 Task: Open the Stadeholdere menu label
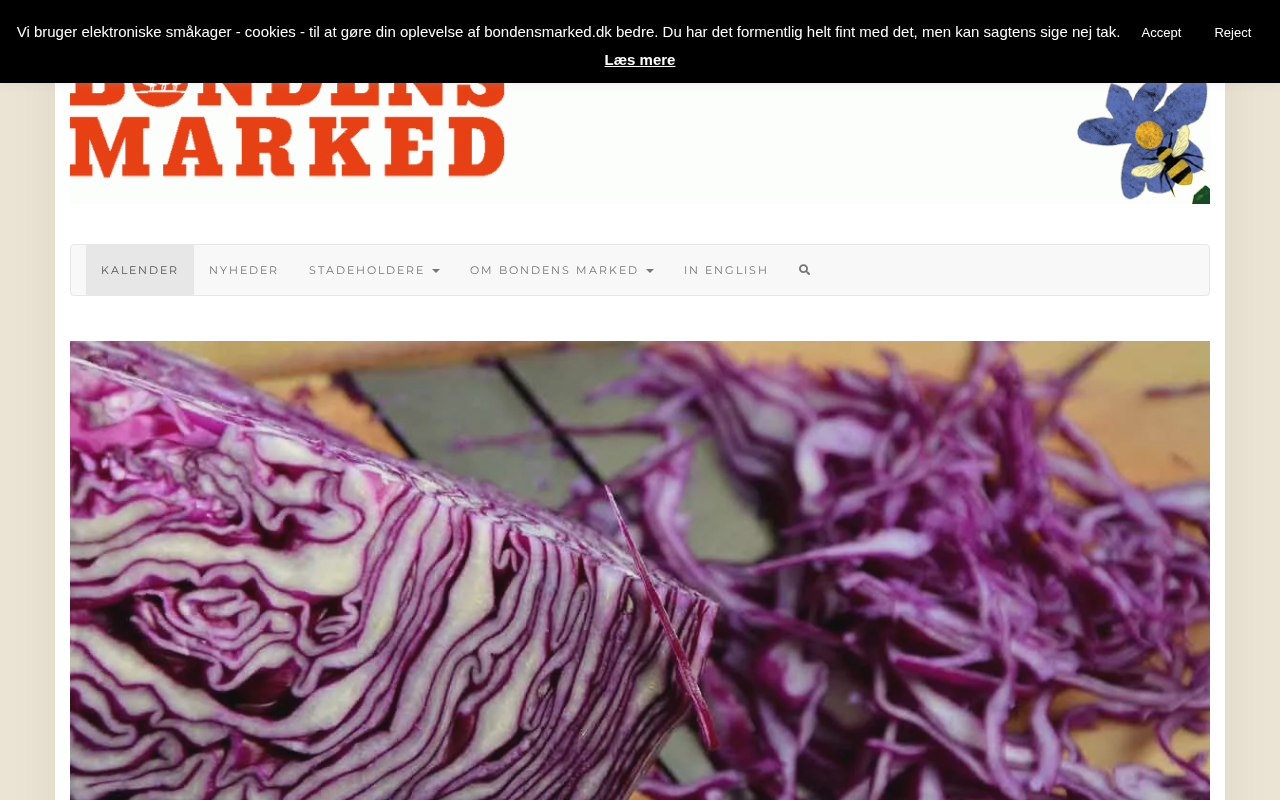366,270
